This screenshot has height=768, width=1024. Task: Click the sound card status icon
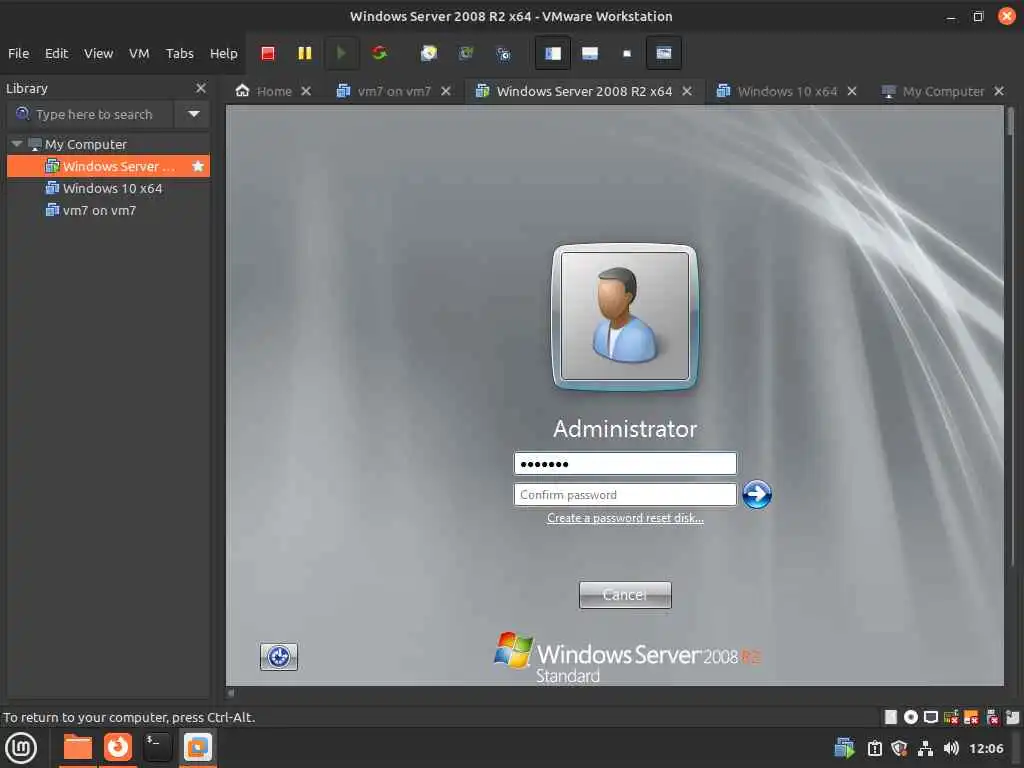click(x=992, y=717)
